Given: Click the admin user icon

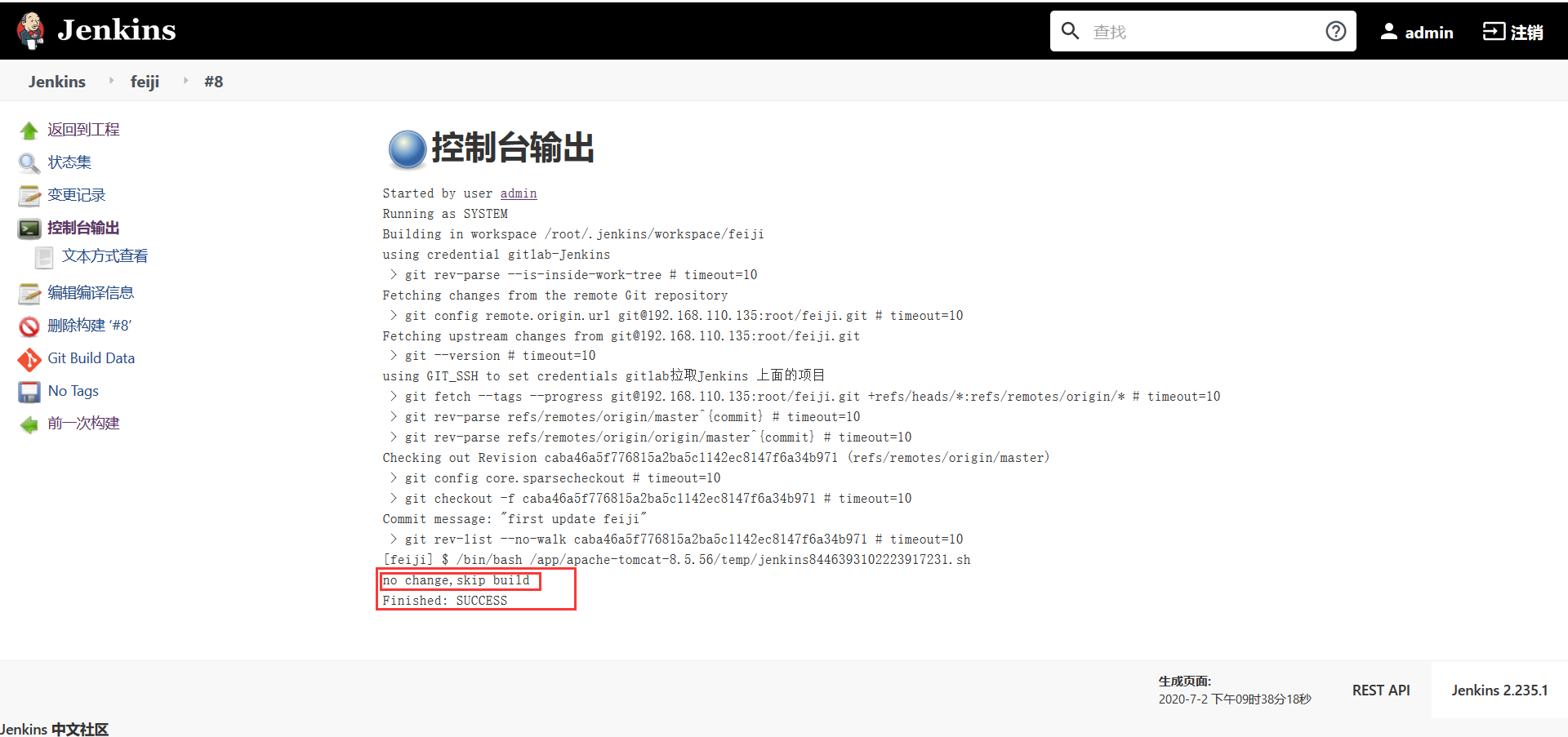Looking at the screenshot, I should (1388, 32).
